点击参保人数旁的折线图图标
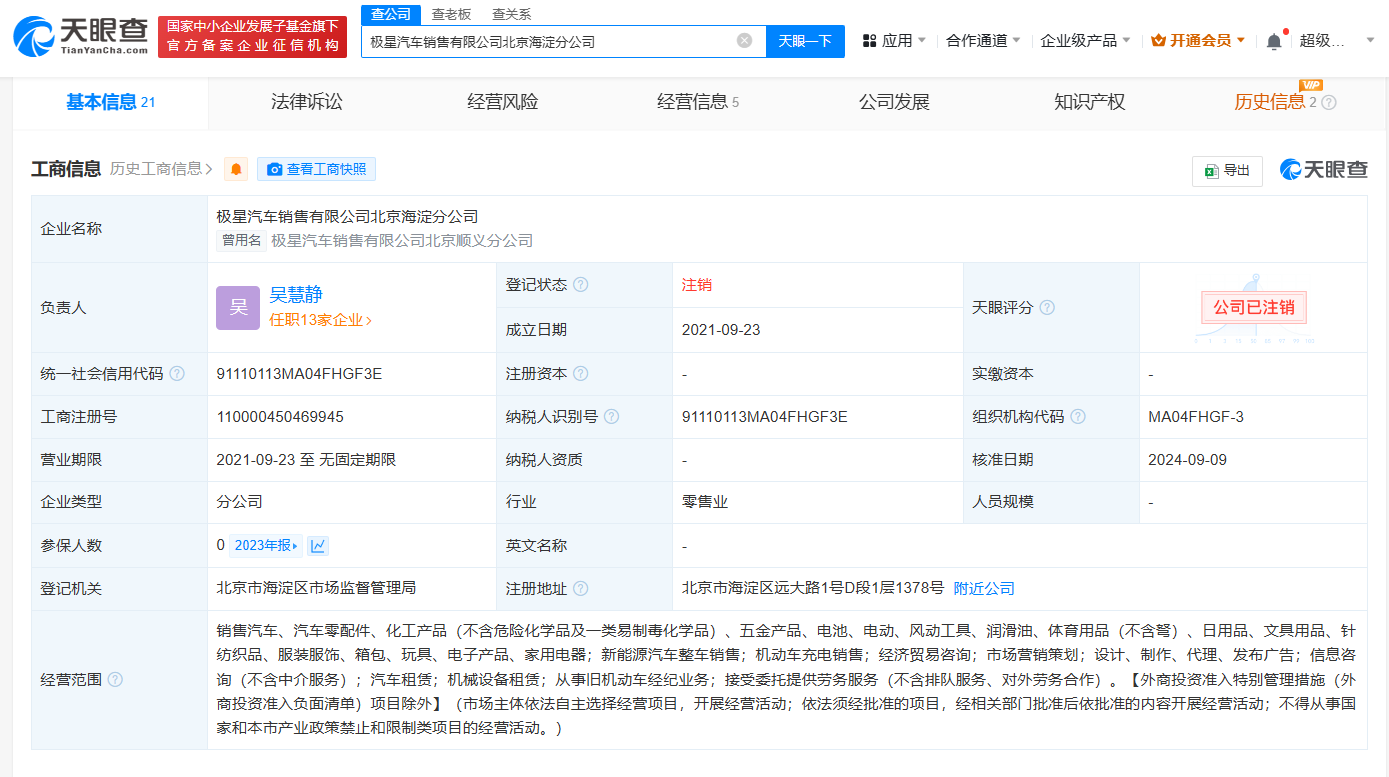1389x777 pixels. (x=320, y=545)
